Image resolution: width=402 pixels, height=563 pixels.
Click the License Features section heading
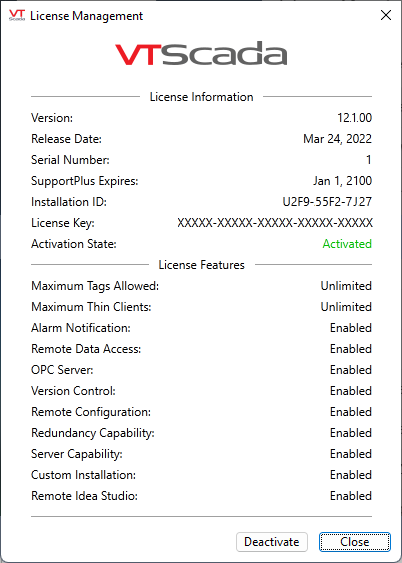(201, 265)
